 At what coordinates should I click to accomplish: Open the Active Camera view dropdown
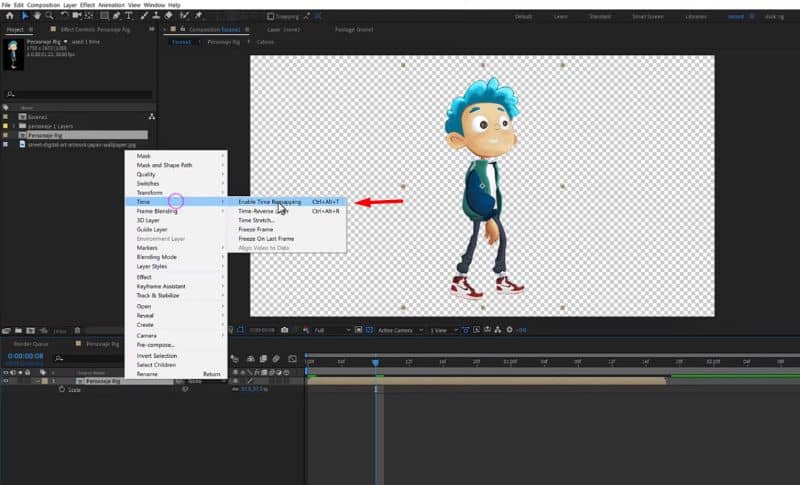(397, 329)
